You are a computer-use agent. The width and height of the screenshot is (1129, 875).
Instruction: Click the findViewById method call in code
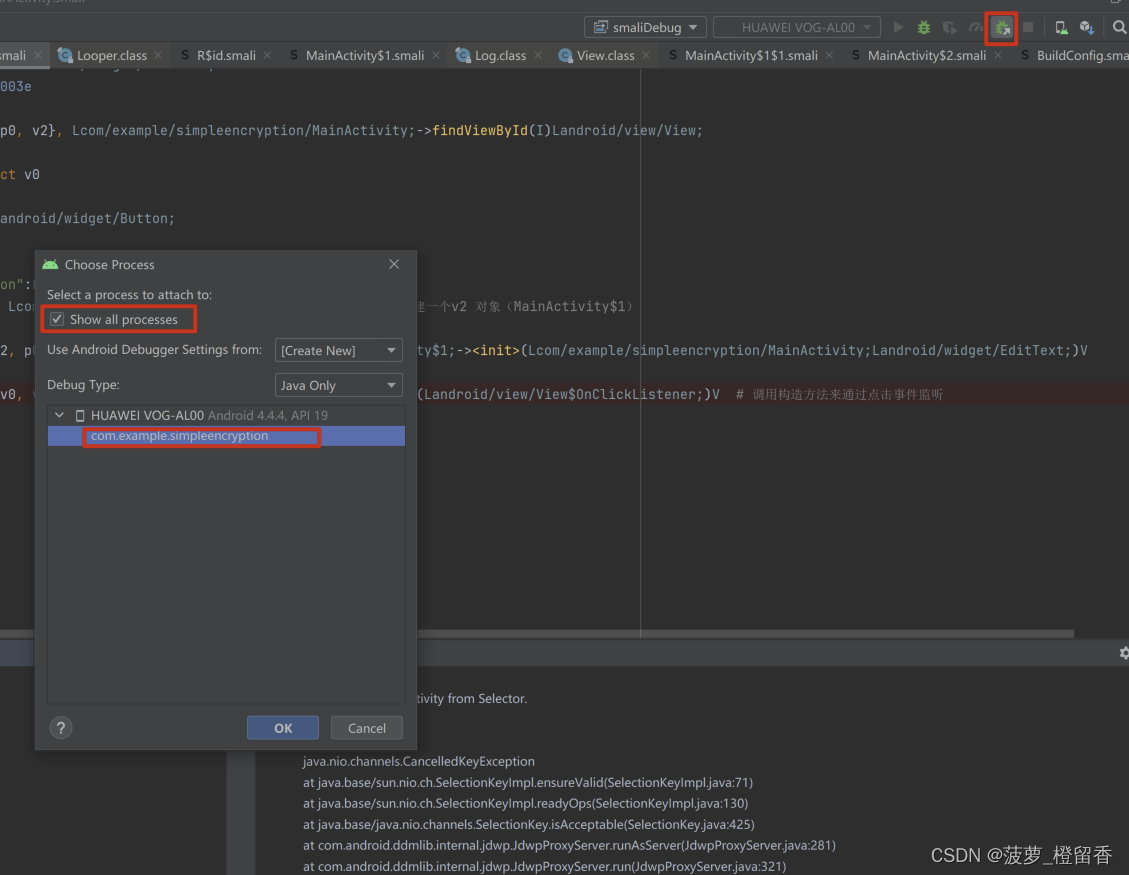(x=480, y=130)
